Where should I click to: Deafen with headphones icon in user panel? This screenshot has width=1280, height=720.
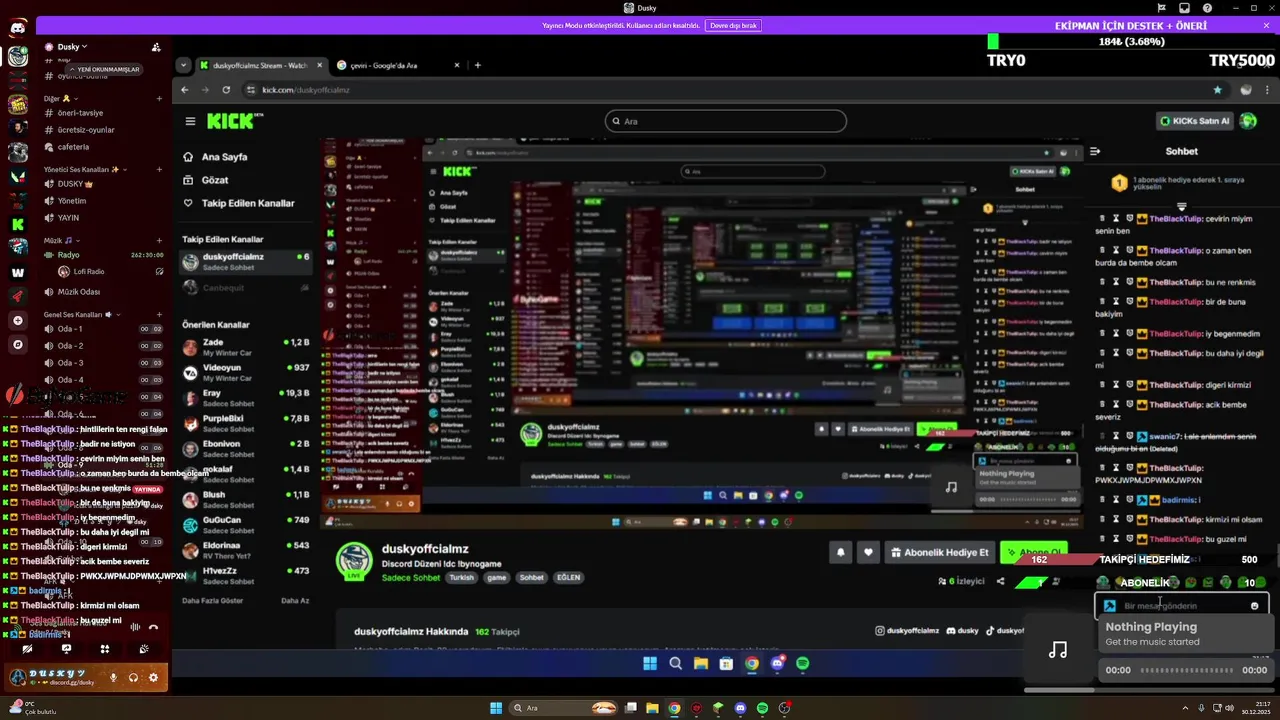click(x=133, y=677)
